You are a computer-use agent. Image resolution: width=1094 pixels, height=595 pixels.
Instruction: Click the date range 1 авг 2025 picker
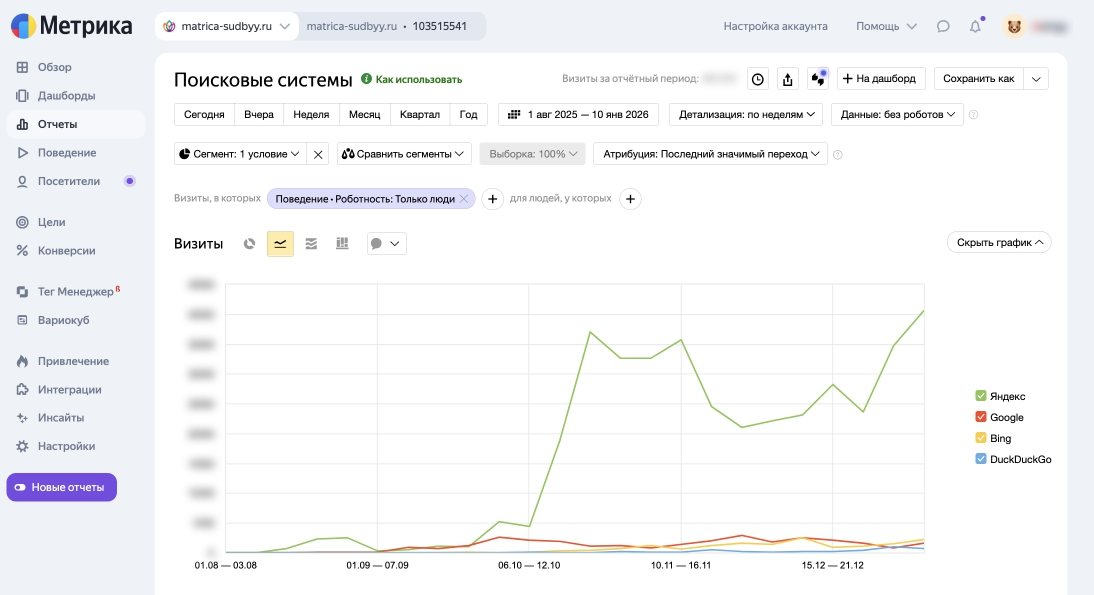[578, 115]
